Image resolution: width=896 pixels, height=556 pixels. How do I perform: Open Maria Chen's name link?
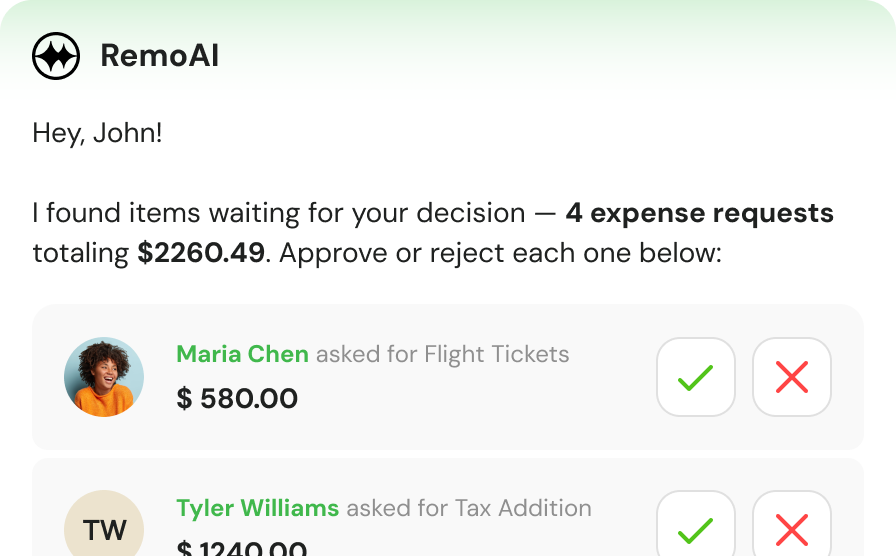pos(242,354)
